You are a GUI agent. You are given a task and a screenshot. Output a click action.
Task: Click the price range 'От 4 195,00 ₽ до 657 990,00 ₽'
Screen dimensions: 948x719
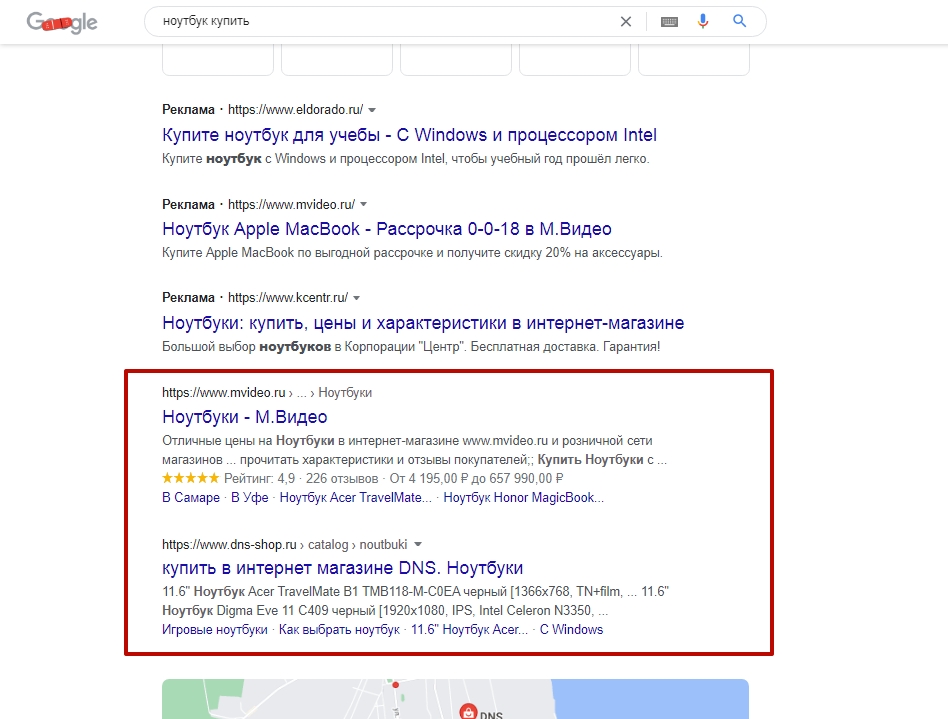click(x=476, y=479)
